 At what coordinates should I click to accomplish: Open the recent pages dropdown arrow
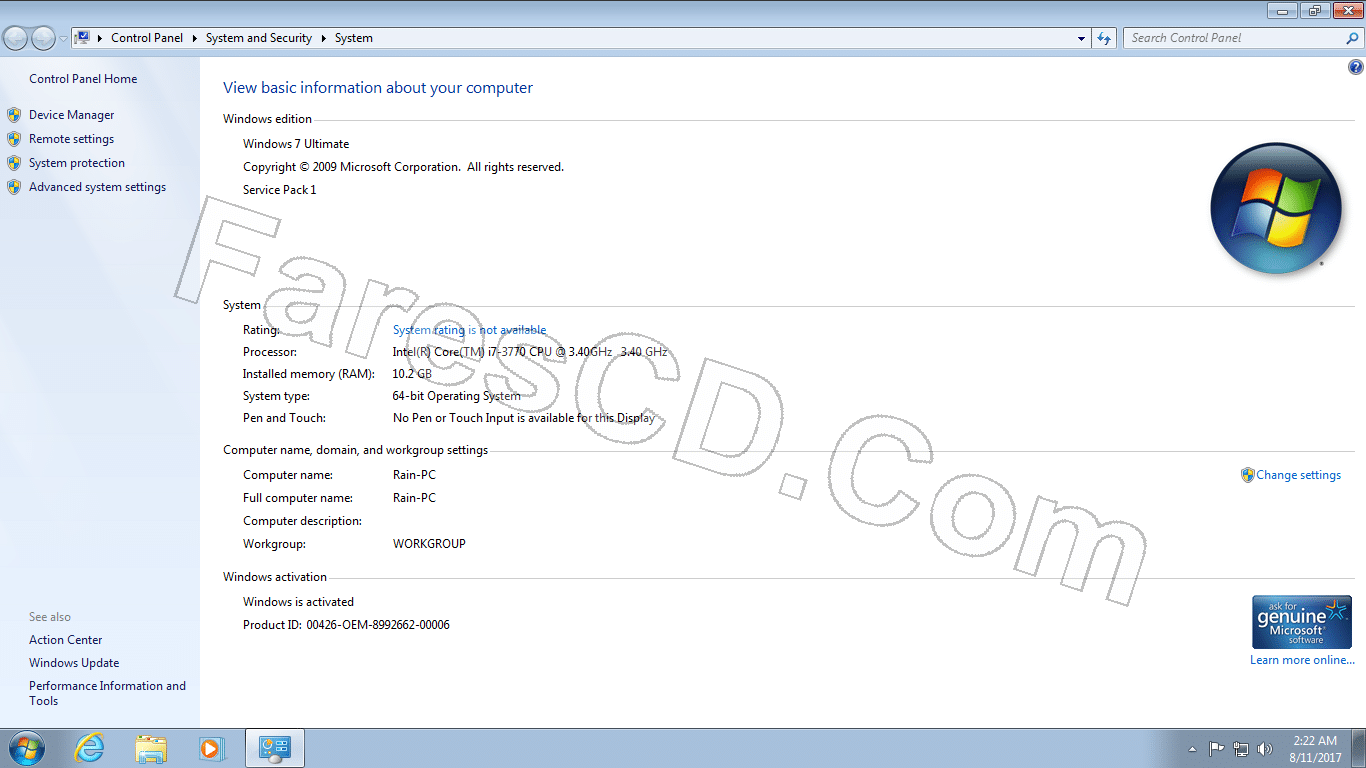[x=63, y=39]
